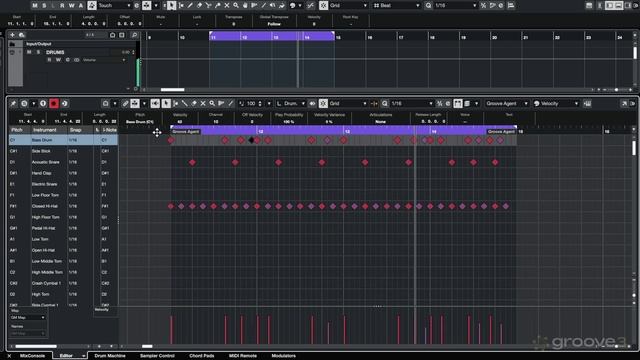Toggle acoustic feedback speaker icon in editor
The height and width of the screenshot is (360, 640).
coord(155,104)
